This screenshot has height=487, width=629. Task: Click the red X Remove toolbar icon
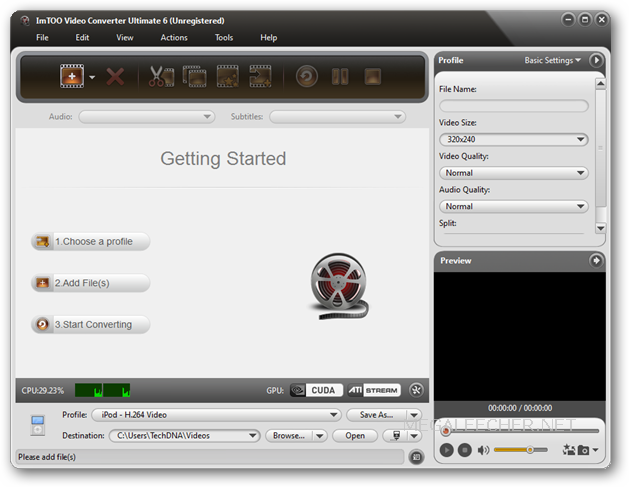tap(115, 76)
